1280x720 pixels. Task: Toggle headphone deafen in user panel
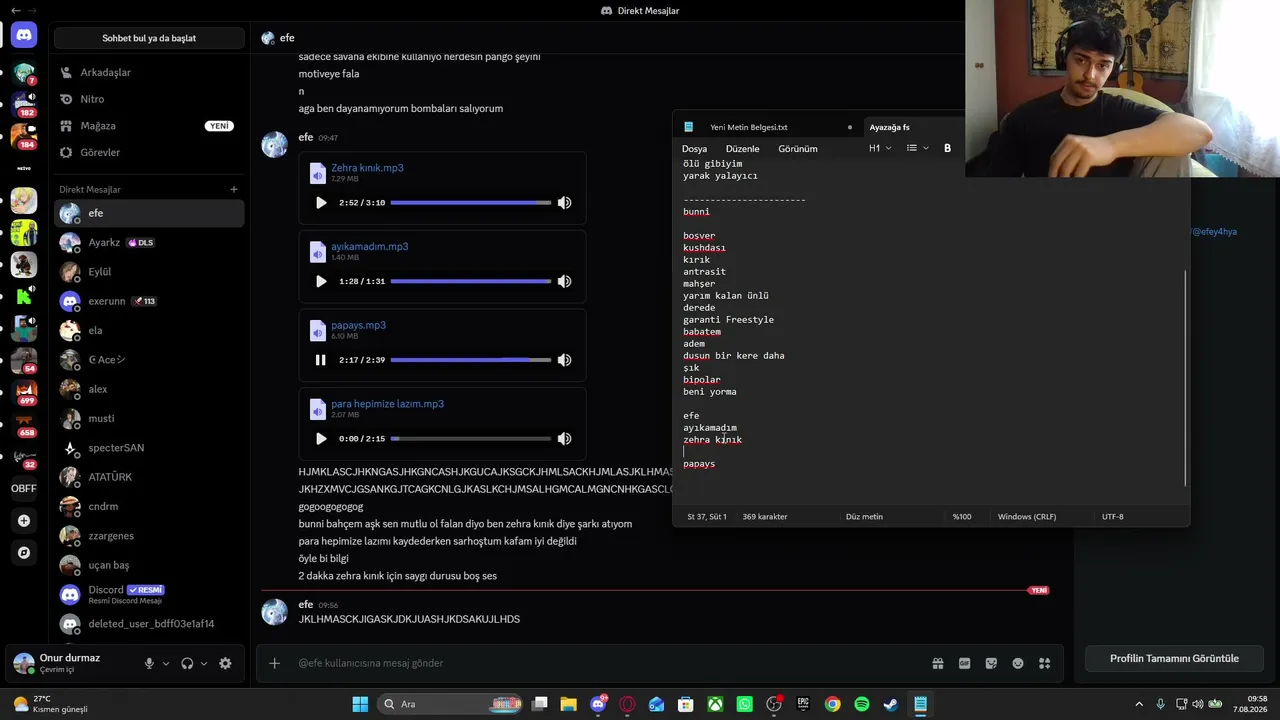pyautogui.click(x=187, y=663)
